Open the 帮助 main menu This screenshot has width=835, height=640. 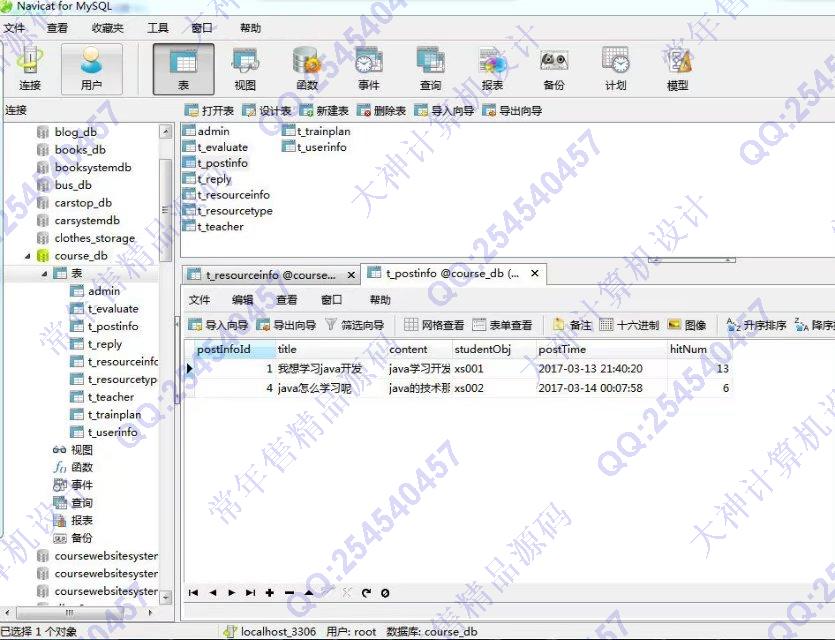250,28
